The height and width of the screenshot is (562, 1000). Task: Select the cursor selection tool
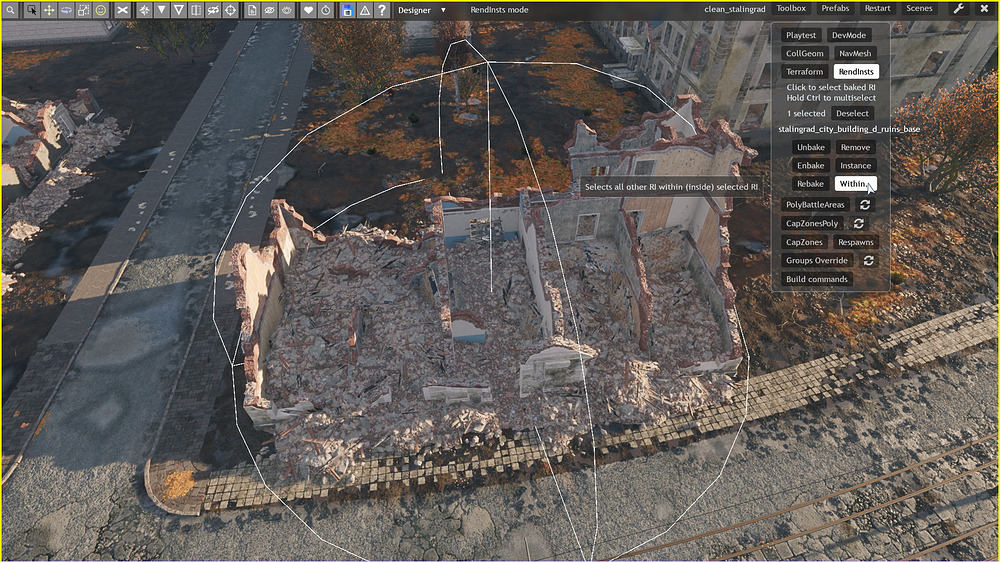tap(30, 10)
